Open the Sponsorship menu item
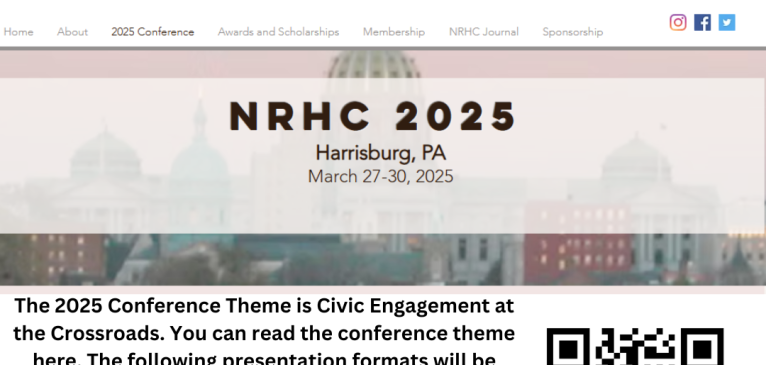Screen dimensions: 766x365 (x=573, y=32)
